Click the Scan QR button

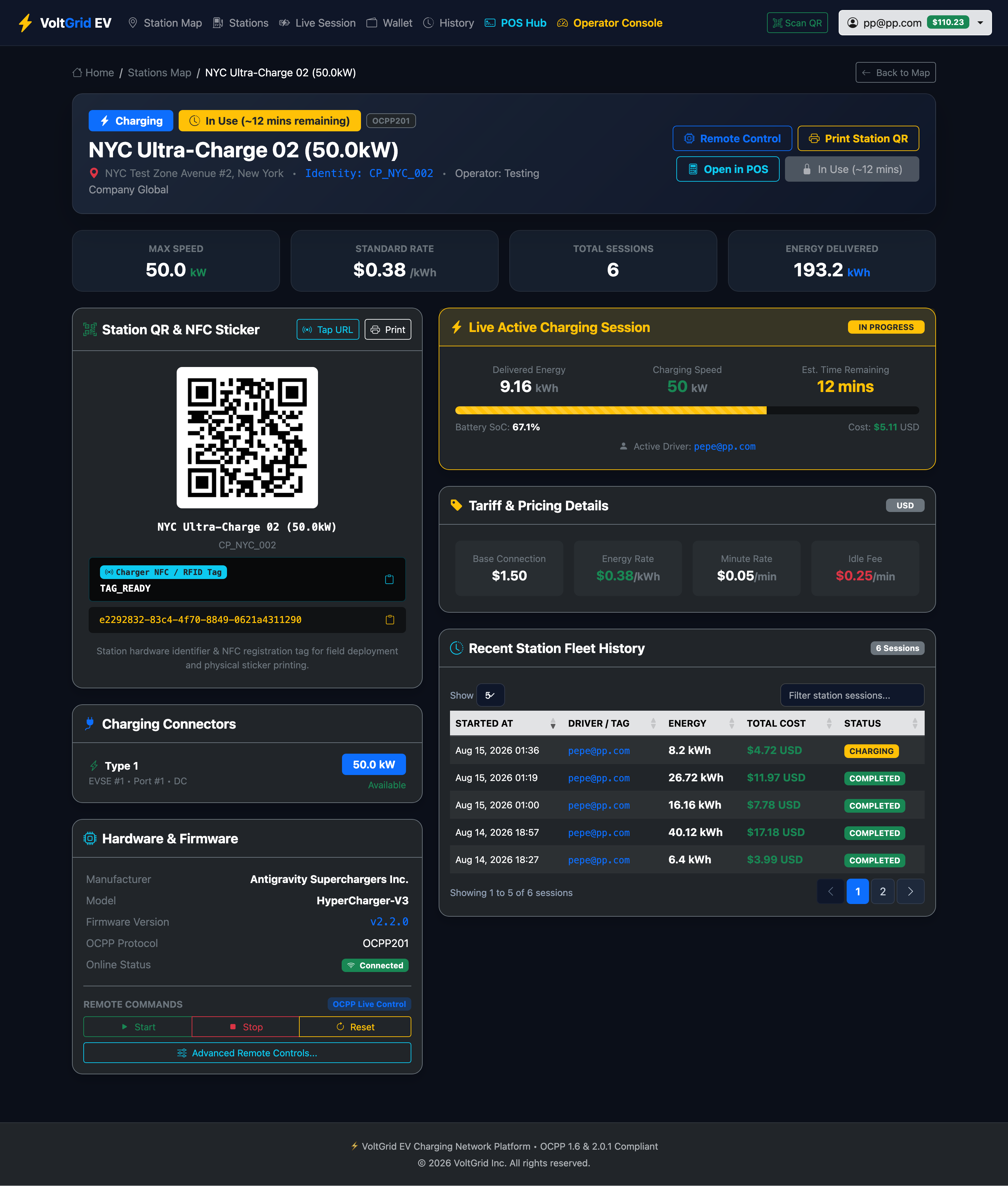(x=797, y=23)
